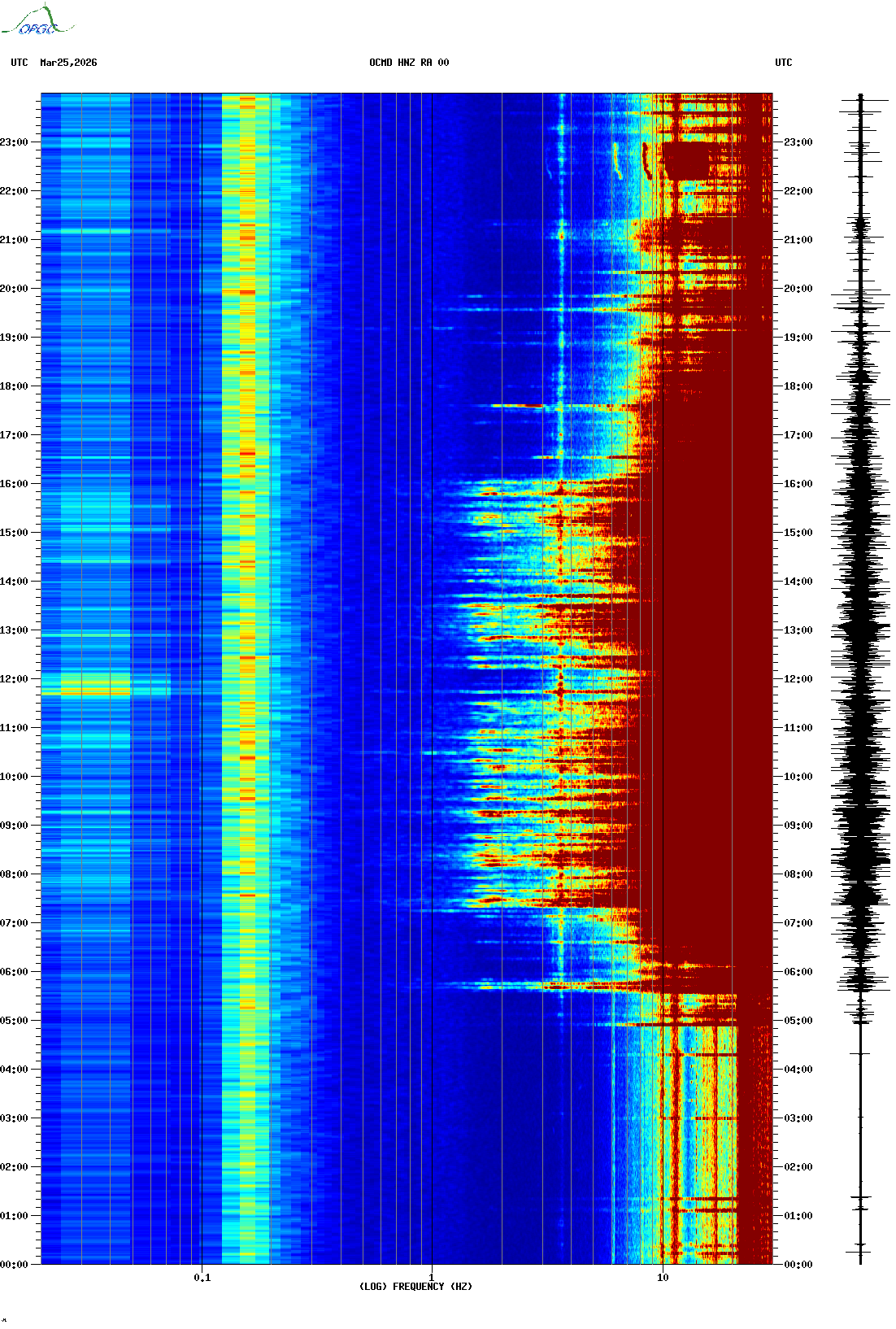Click the right-axis '09:00' time label
The height and width of the screenshot is (1329, 896).
[798, 826]
